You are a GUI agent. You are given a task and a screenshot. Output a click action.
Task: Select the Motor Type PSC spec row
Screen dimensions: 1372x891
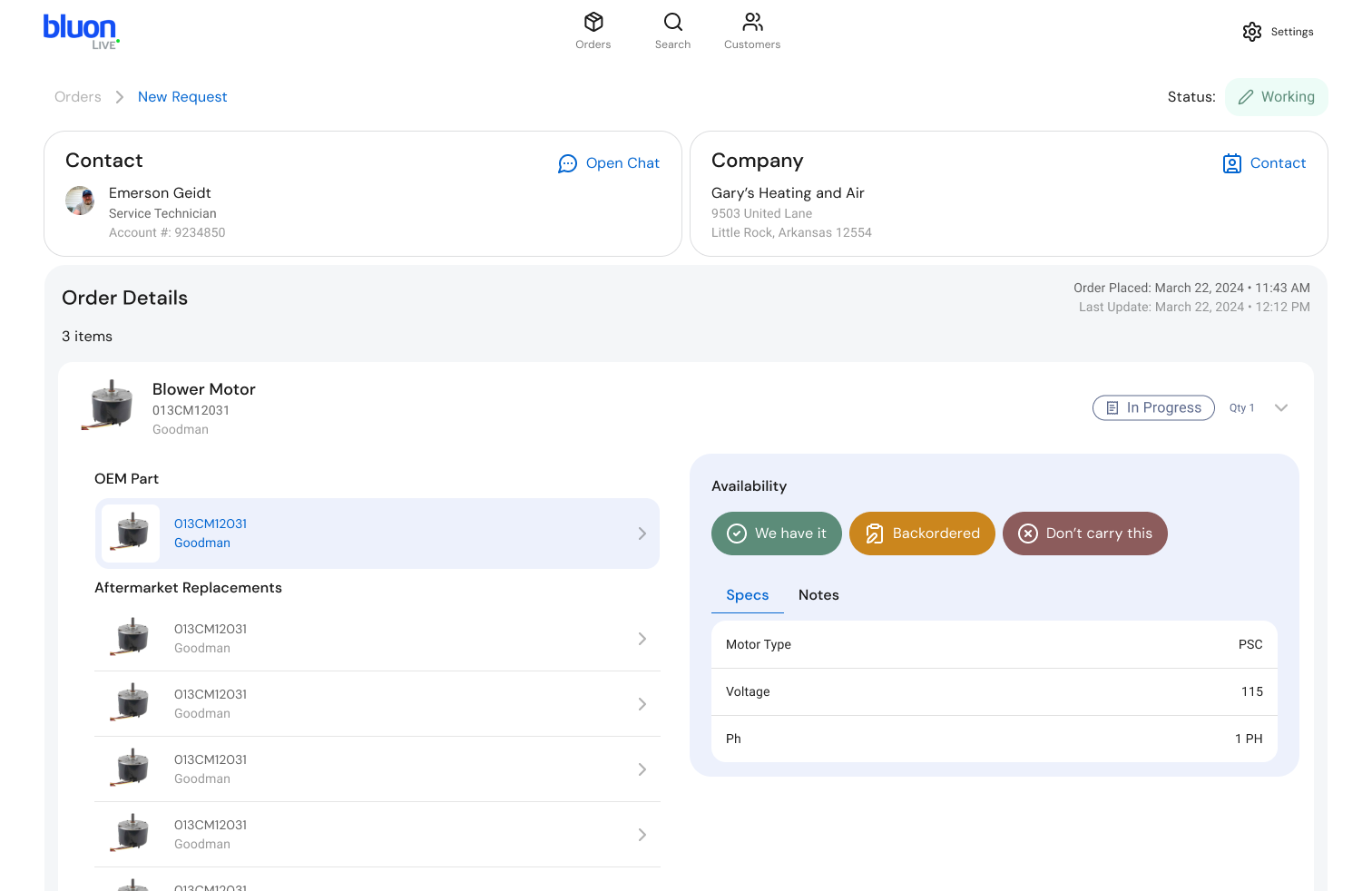[x=995, y=644]
